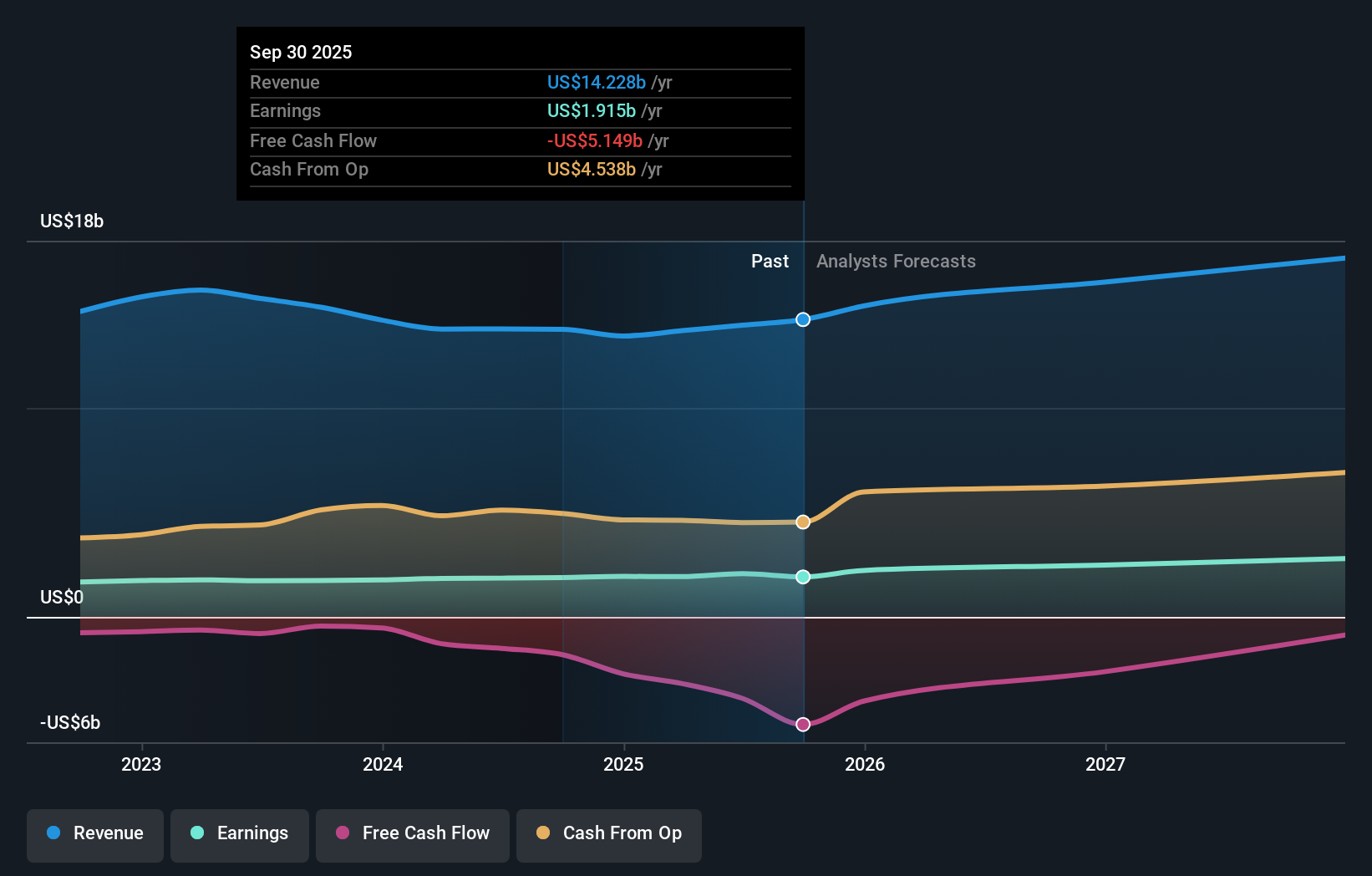Switch to the Past section of the chart
This screenshot has height=876, width=1372.
pos(770,261)
